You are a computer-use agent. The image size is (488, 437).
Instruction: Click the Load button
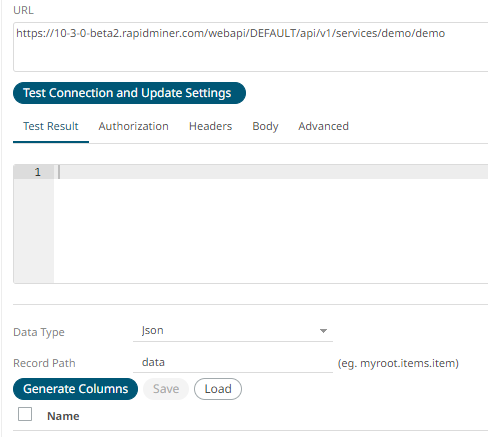218,389
